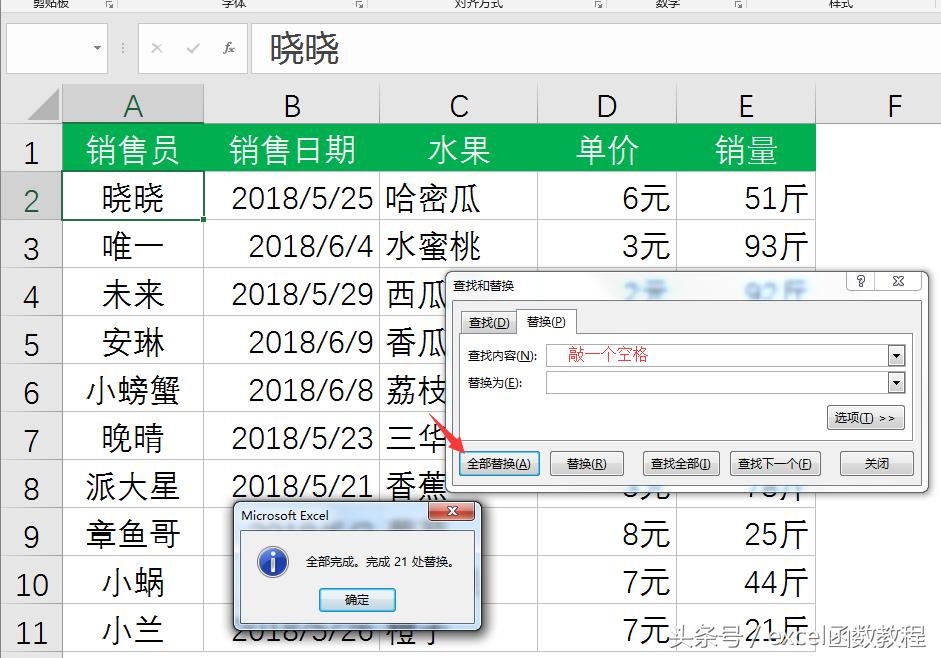Click the 全部替换 button
This screenshot has height=658, width=941.
click(x=499, y=463)
